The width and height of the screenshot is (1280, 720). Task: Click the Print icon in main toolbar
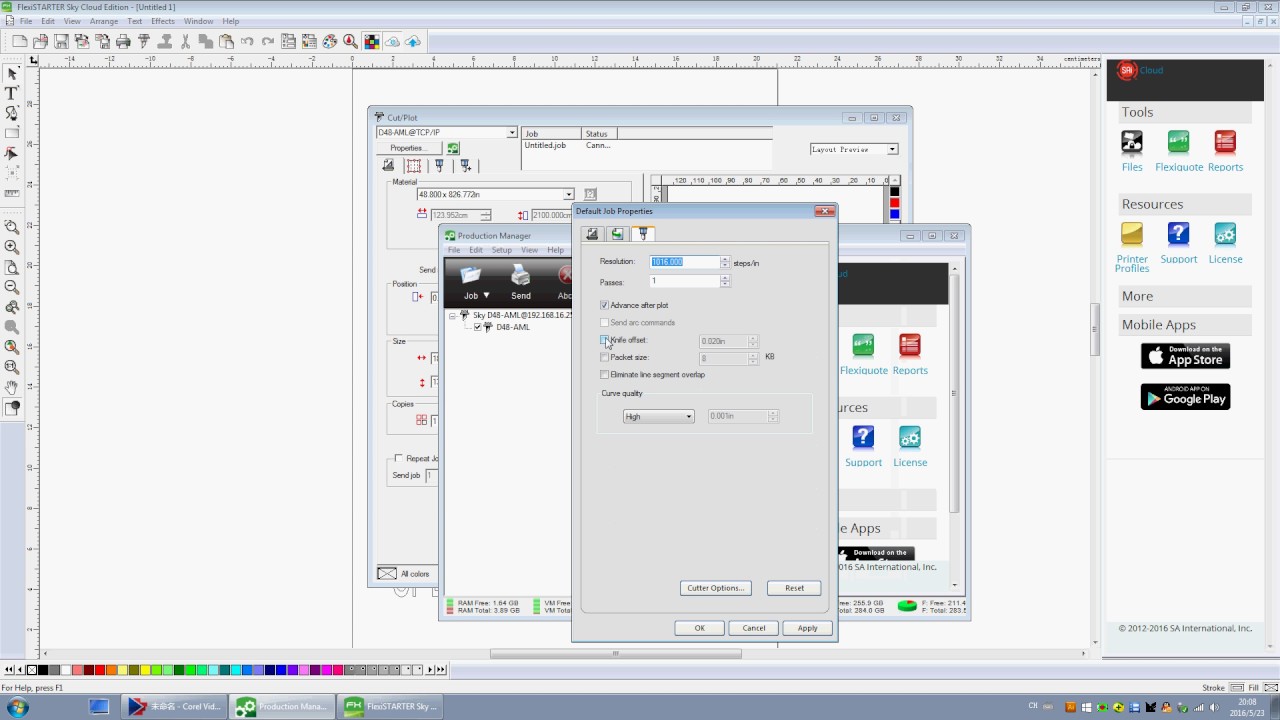click(x=123, y=41)
